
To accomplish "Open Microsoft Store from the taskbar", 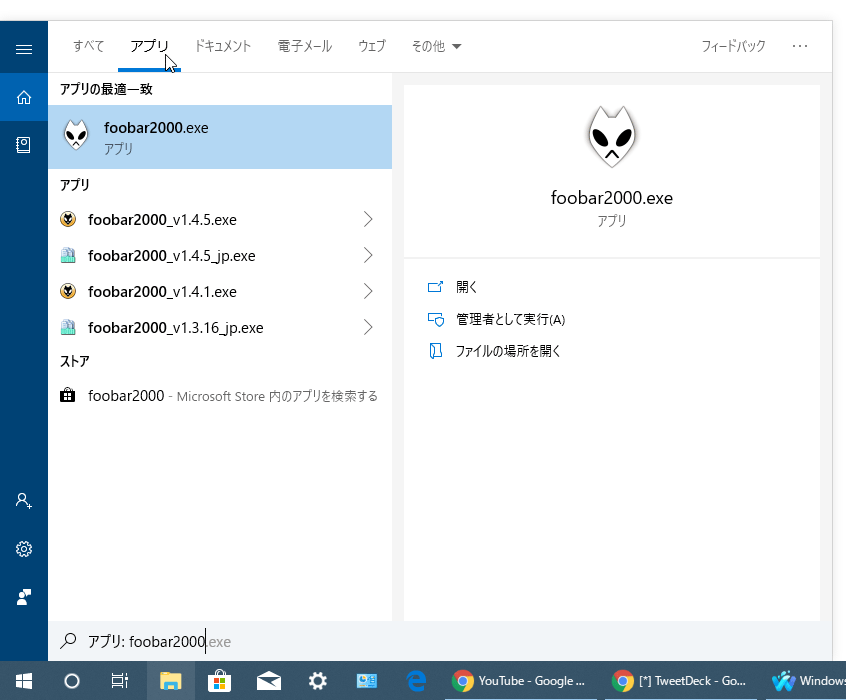I will click(x=220, y=681).
